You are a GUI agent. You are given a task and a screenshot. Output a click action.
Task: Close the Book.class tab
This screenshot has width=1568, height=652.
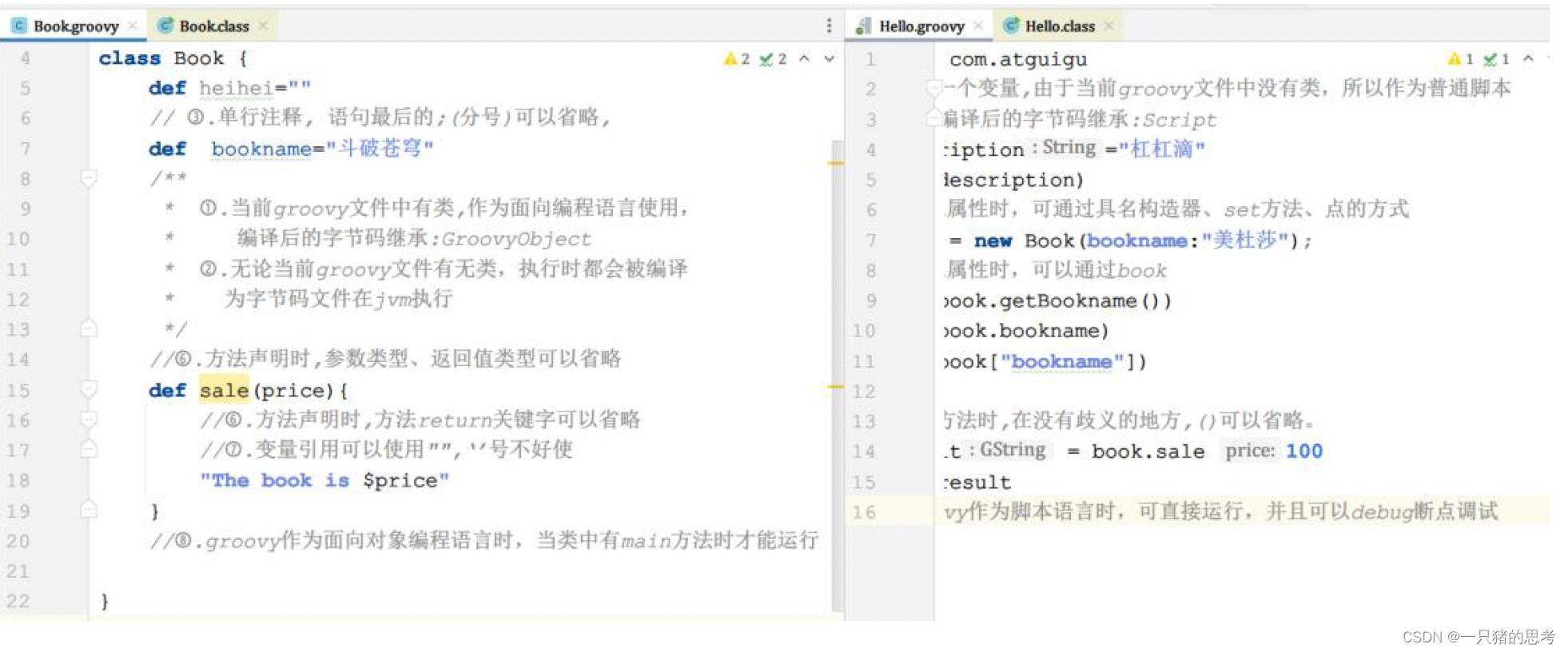point(263,26)
